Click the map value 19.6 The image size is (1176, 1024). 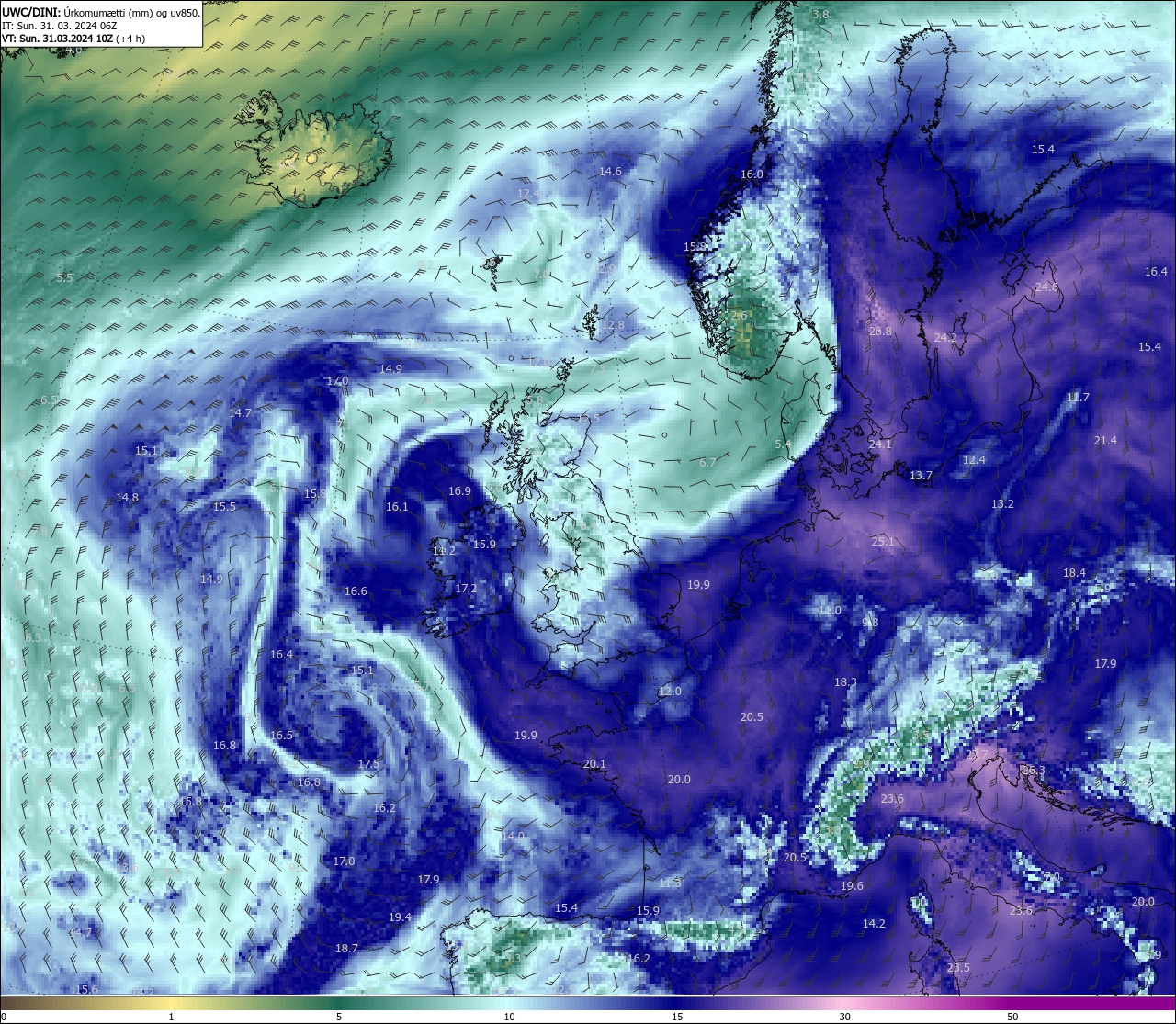tap(852, 886)
